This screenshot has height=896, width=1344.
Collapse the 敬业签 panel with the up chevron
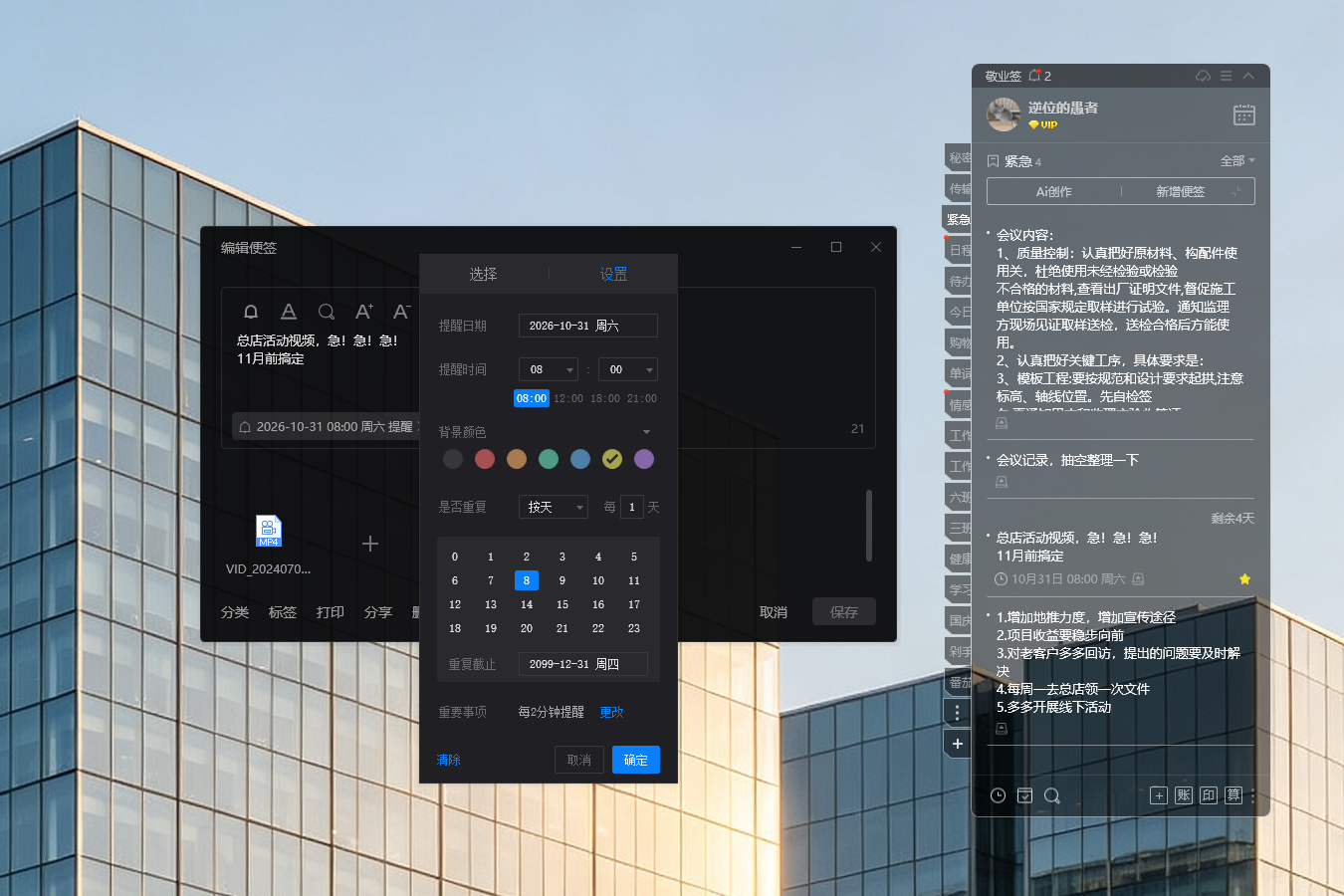pyautogui.click(x=1248, y=76)
